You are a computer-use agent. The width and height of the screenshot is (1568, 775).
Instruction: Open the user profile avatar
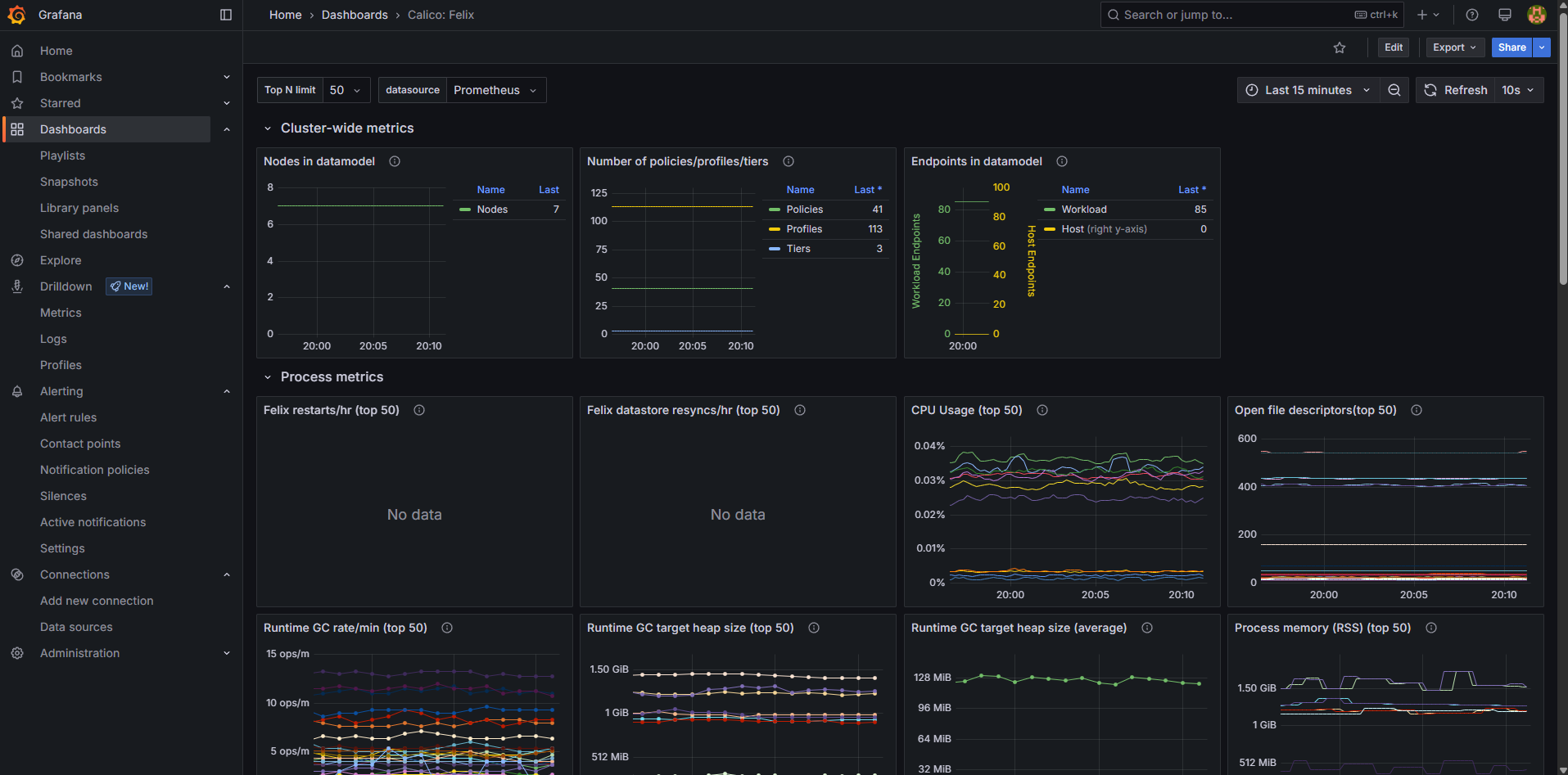(x=1537, y=15)
